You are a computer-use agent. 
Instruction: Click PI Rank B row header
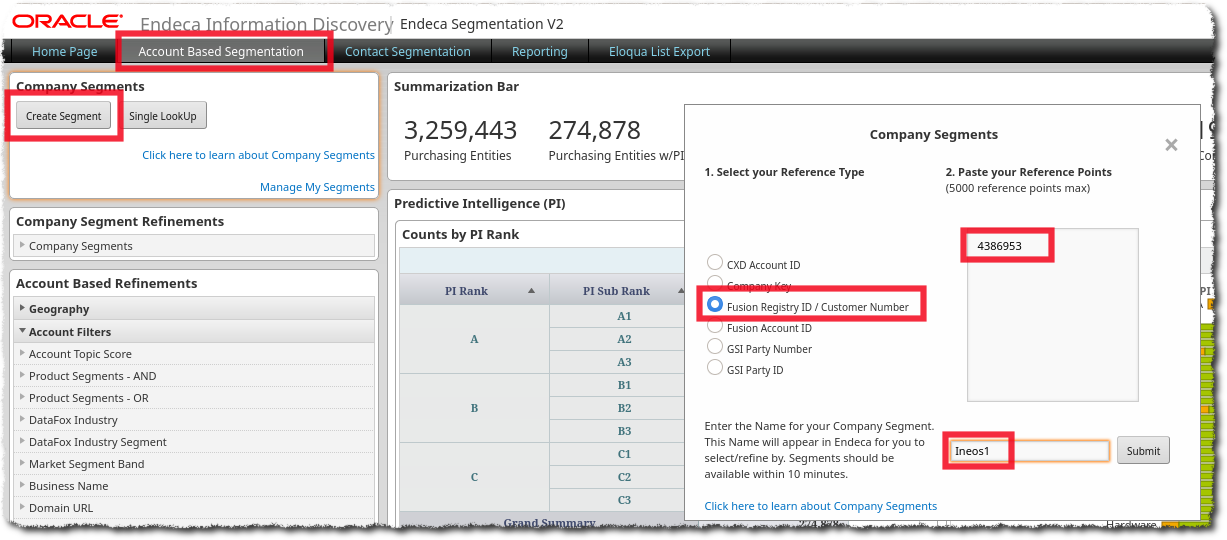pos(474,408)
